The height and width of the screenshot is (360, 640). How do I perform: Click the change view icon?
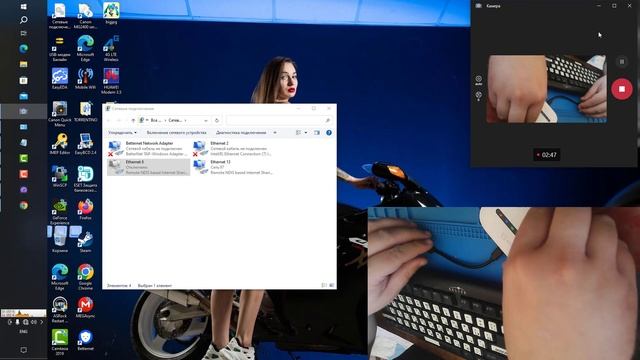click(298, 133)
